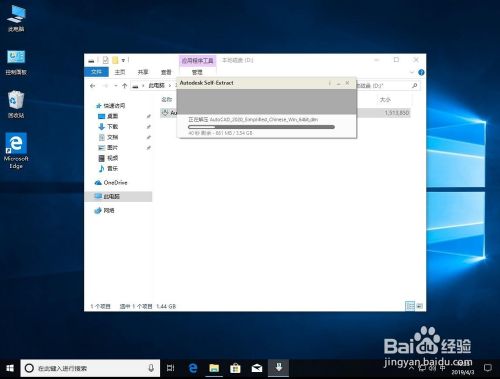Open Recycle Bin desktop icon
500x379 pixels.
point(16,105)
